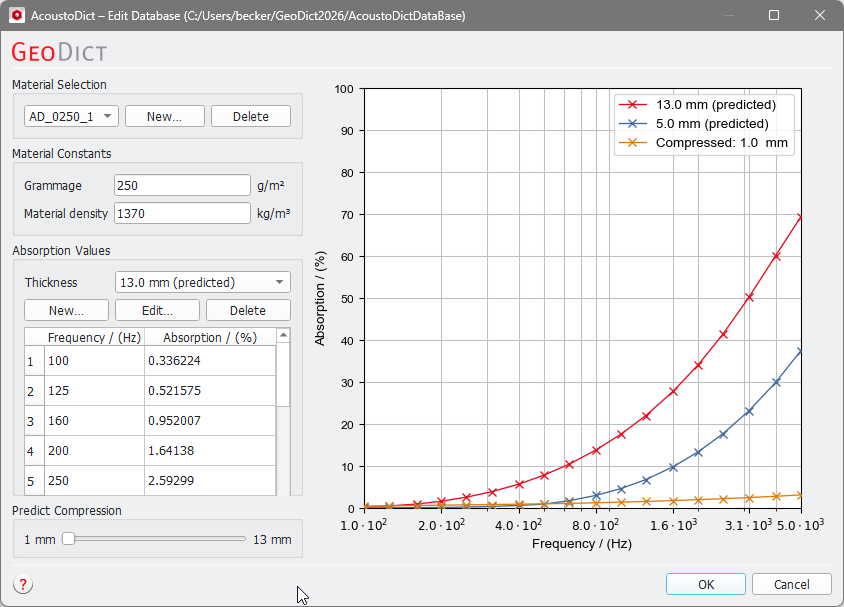Image resolution: width=844 pixels, height=607 pixels.
Task: Create new material with New... button
Action: [x=164, y=116]
